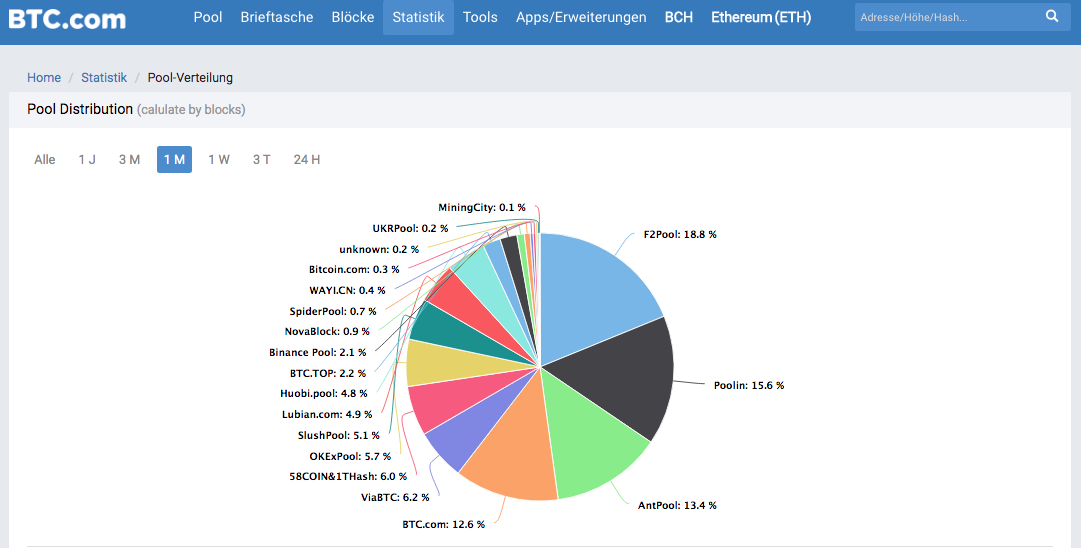Click the Lubian.com: 4.9 % label

pyautogui.click(x=327, y=414)
